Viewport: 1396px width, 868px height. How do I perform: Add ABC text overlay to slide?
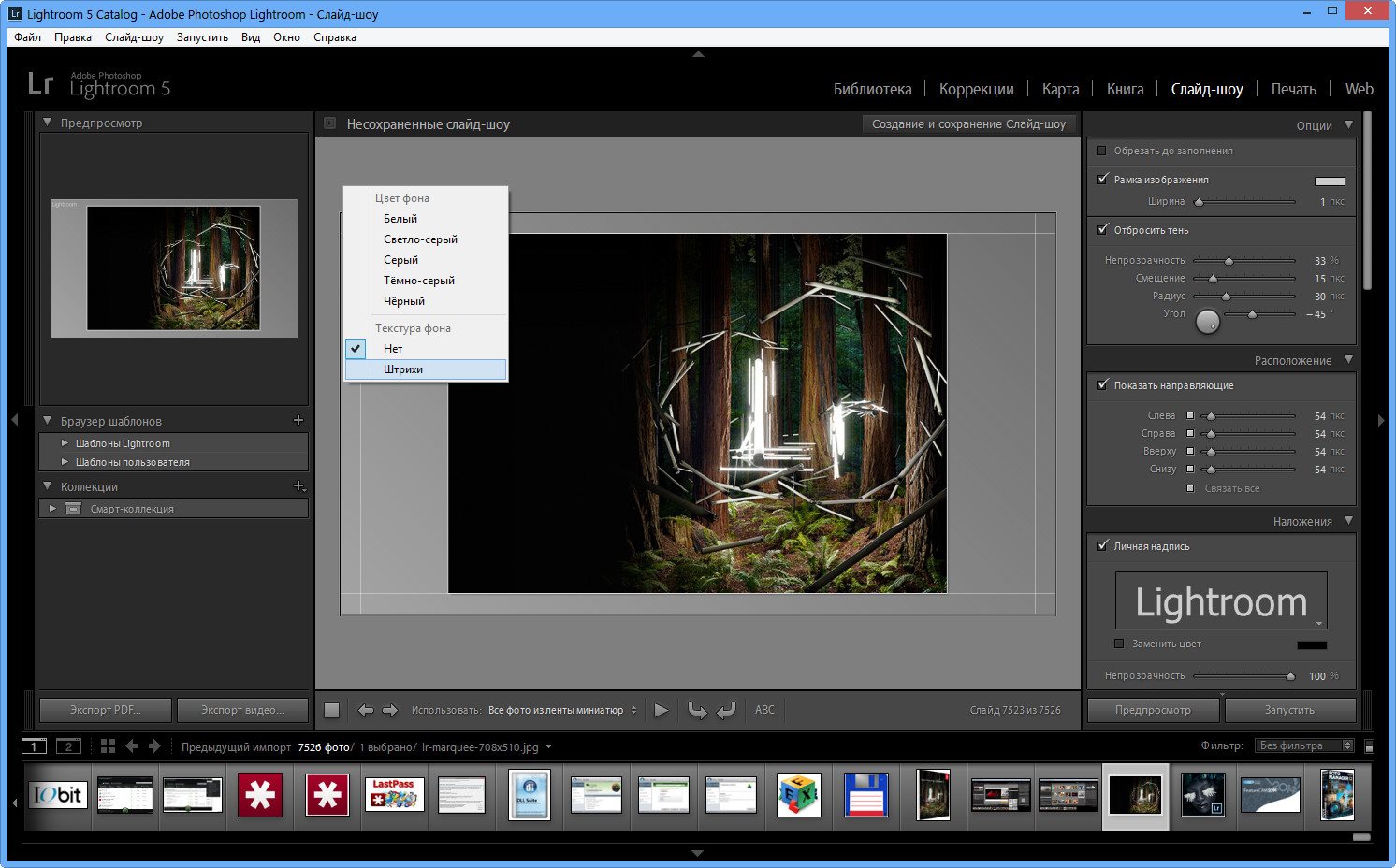pos(764,710)
